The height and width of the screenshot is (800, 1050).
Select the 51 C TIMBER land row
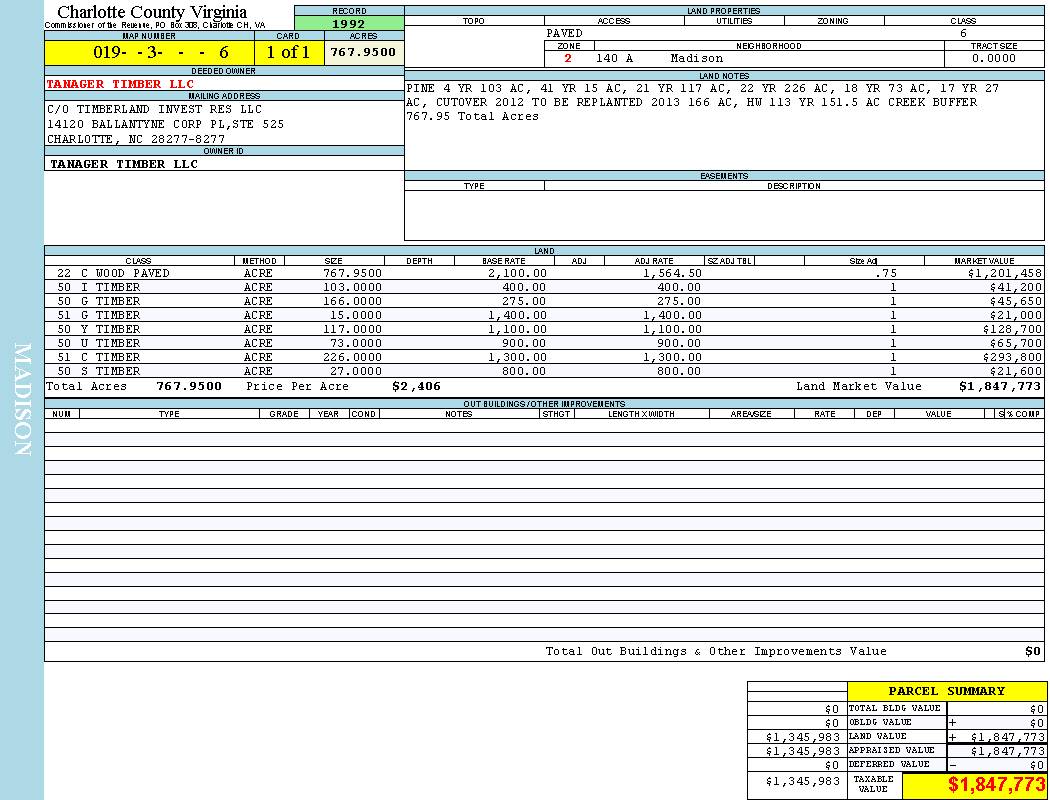(x=98, y=357)
